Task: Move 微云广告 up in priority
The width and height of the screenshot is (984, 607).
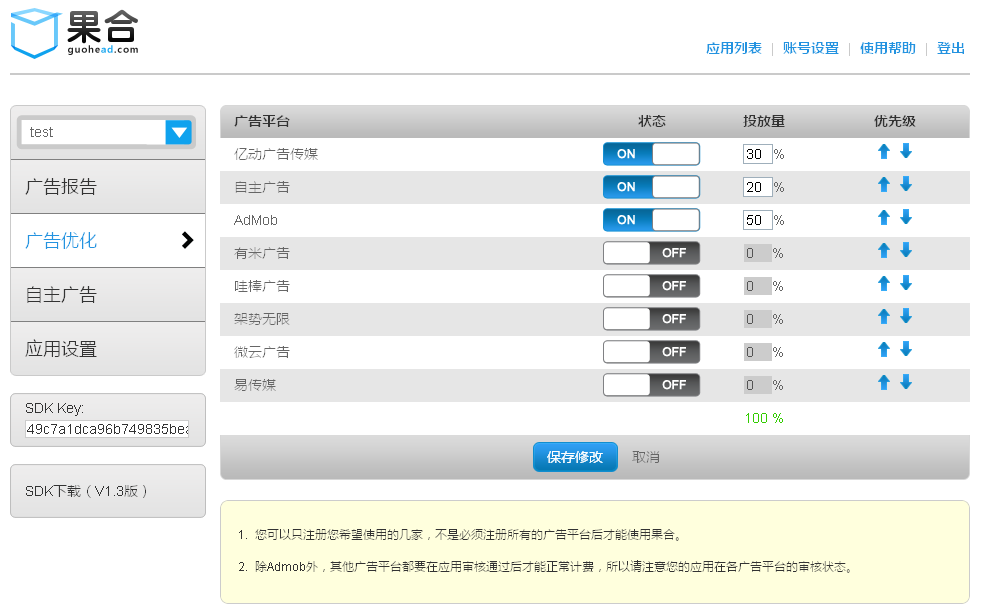Action: pyautogui.click(x=884, y=350)
